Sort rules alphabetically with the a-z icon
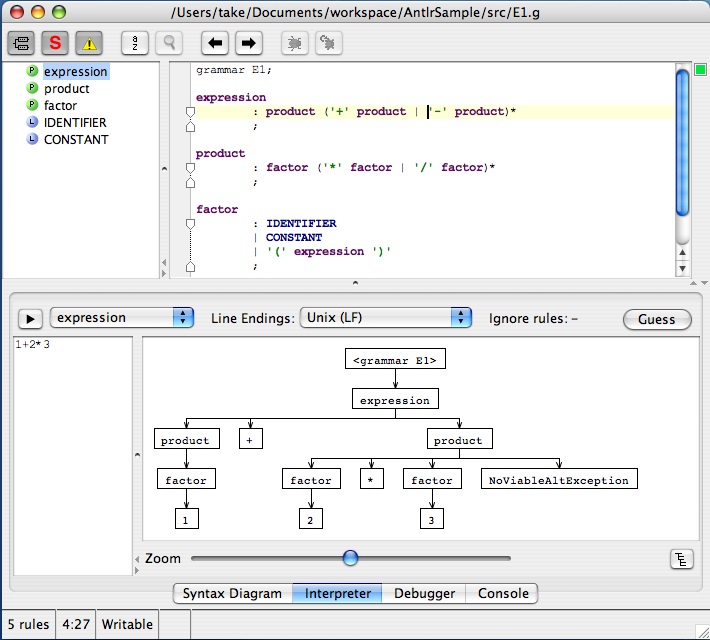This screenshot has height=640, width=710. point(135,43)
